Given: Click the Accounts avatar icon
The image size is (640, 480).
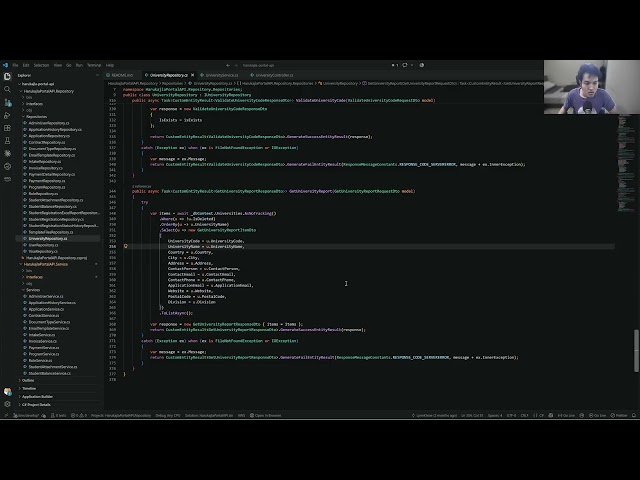Looking at the screenshot, I should [7, 391].
